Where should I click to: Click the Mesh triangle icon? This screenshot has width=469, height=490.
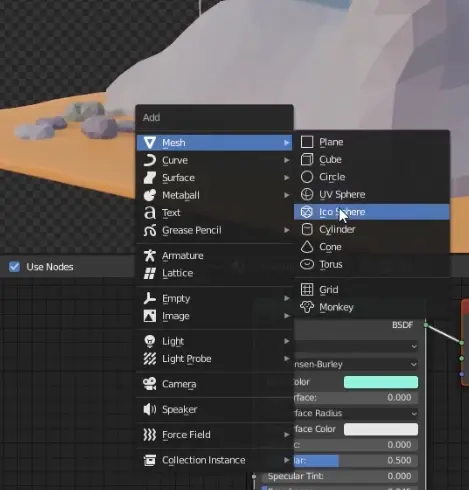tap(150, 143)
